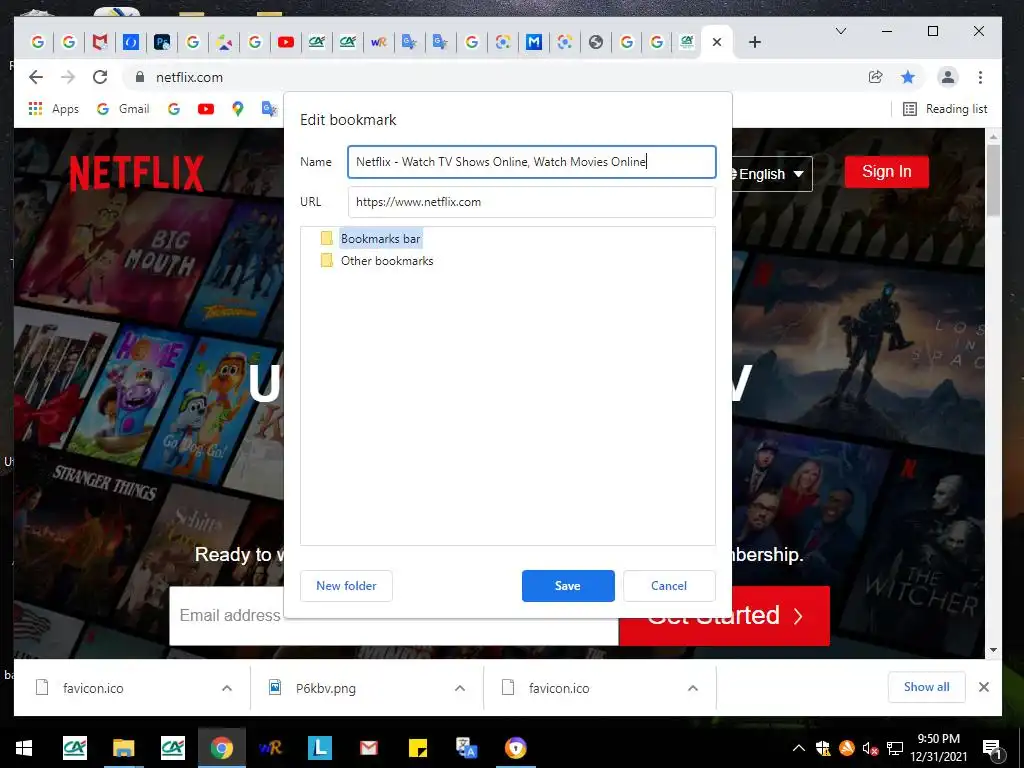Viewport: 1024px width, 768px height.
Task: Cancel the Edit bookmark dialog
Action: click(669, 586)
